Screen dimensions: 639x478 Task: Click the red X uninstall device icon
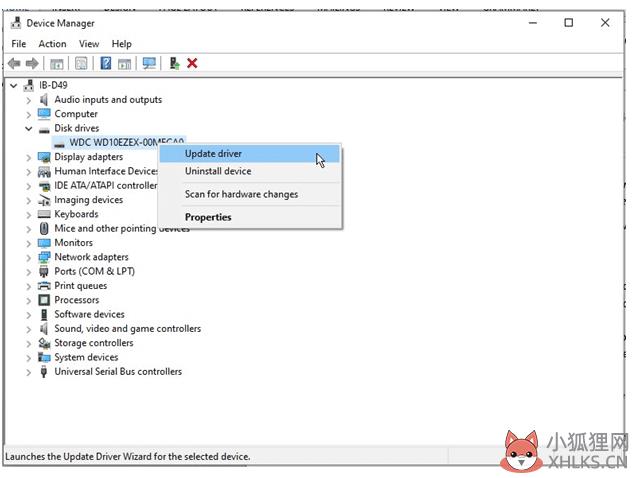click(x=192, y=63)
